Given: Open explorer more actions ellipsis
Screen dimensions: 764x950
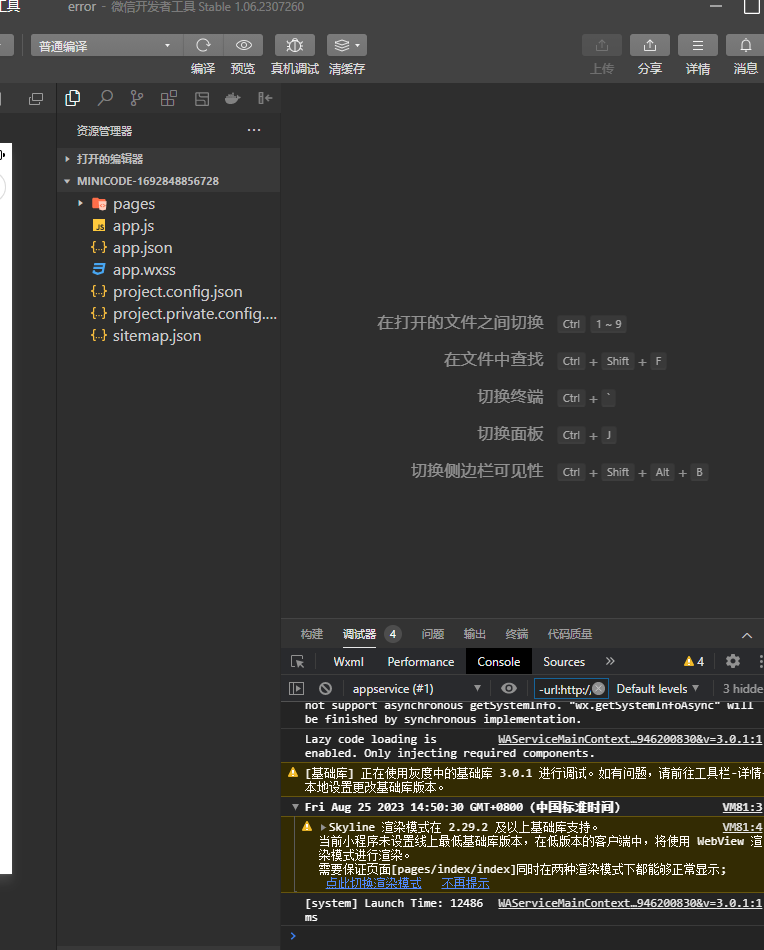Looking at the screenshot, I should [x=254, y=130].
